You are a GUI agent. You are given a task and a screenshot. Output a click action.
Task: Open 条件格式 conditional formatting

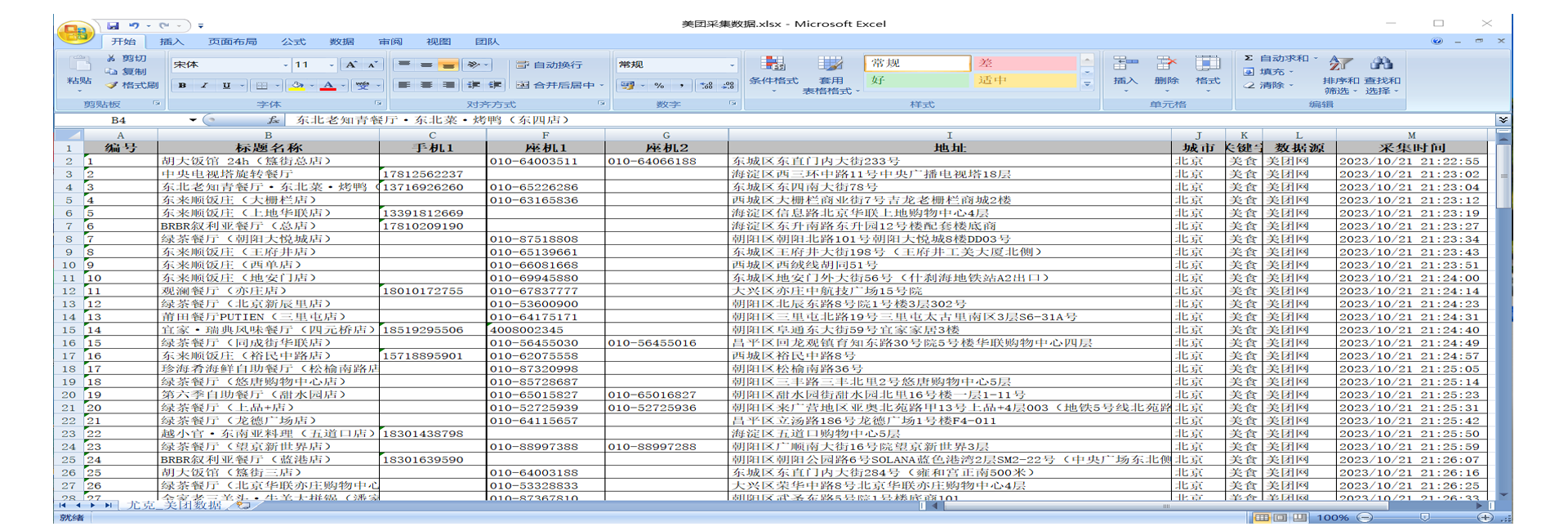(x=773, y=73)
